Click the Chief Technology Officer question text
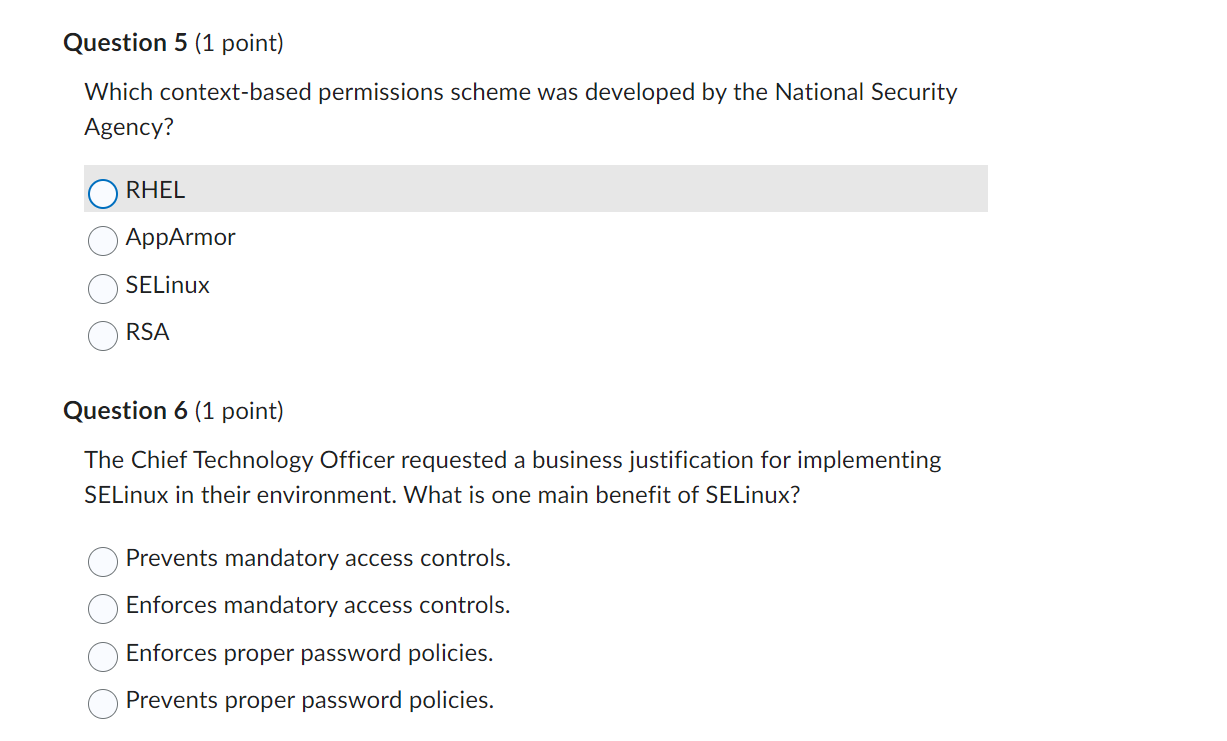This screenshot has height=741, width=1227. [x=513, y=477]
